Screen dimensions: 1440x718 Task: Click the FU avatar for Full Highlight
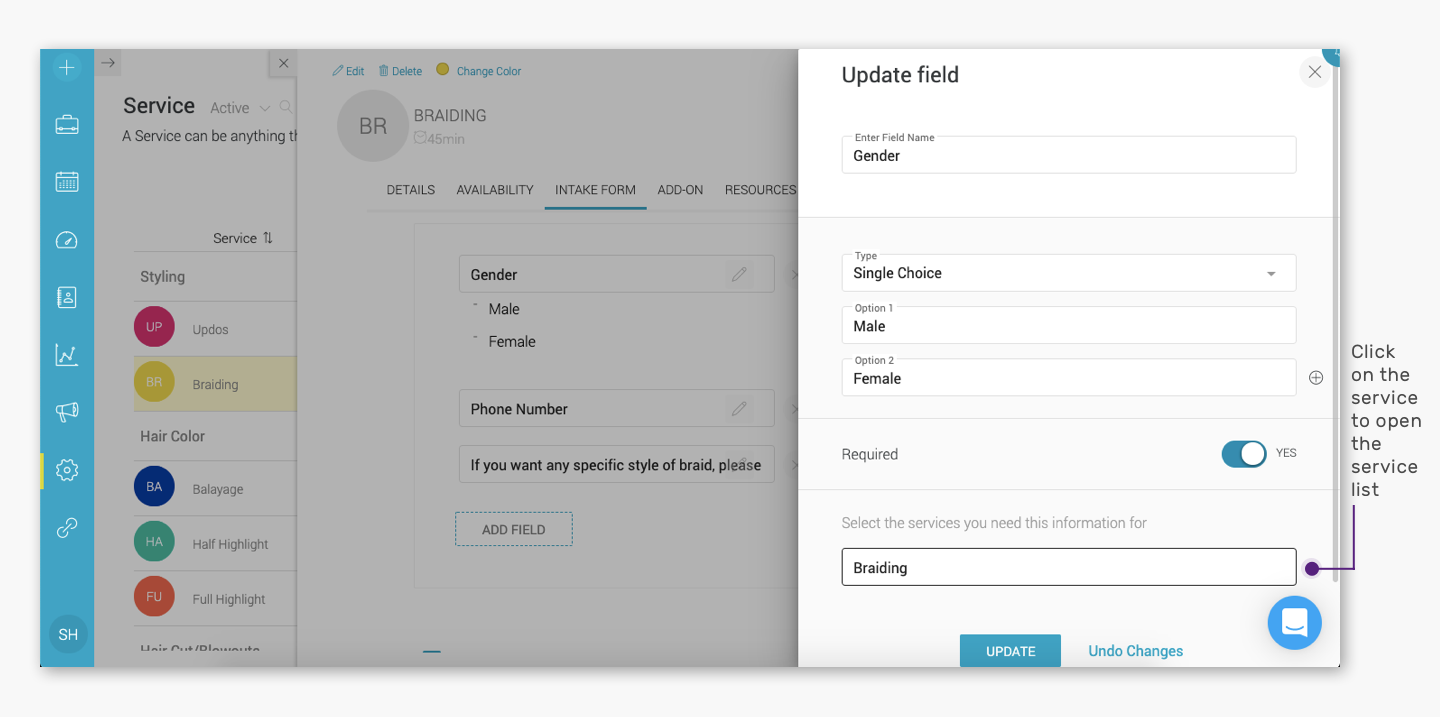pos(154,597)
